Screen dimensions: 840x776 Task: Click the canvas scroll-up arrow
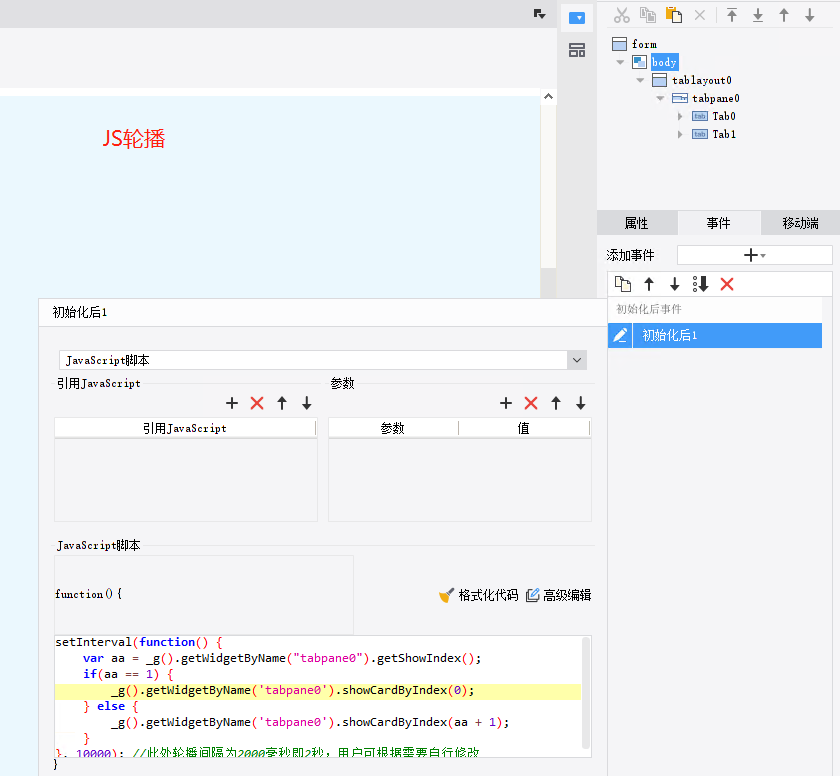[548, 96]
